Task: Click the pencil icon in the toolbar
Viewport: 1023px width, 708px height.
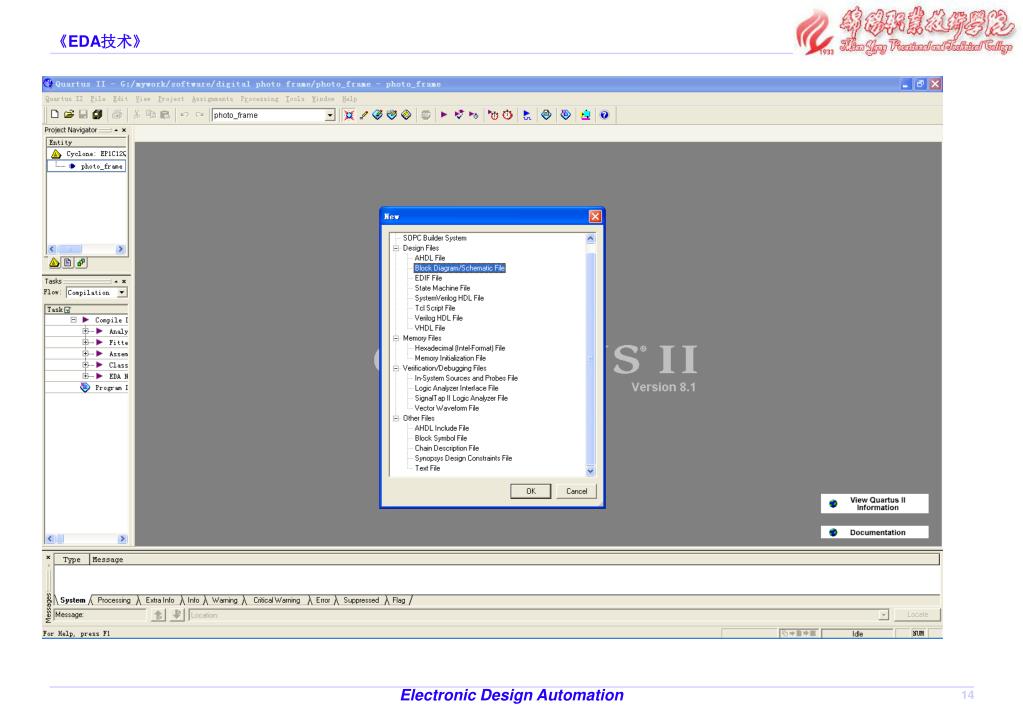Action: point(363,115)
